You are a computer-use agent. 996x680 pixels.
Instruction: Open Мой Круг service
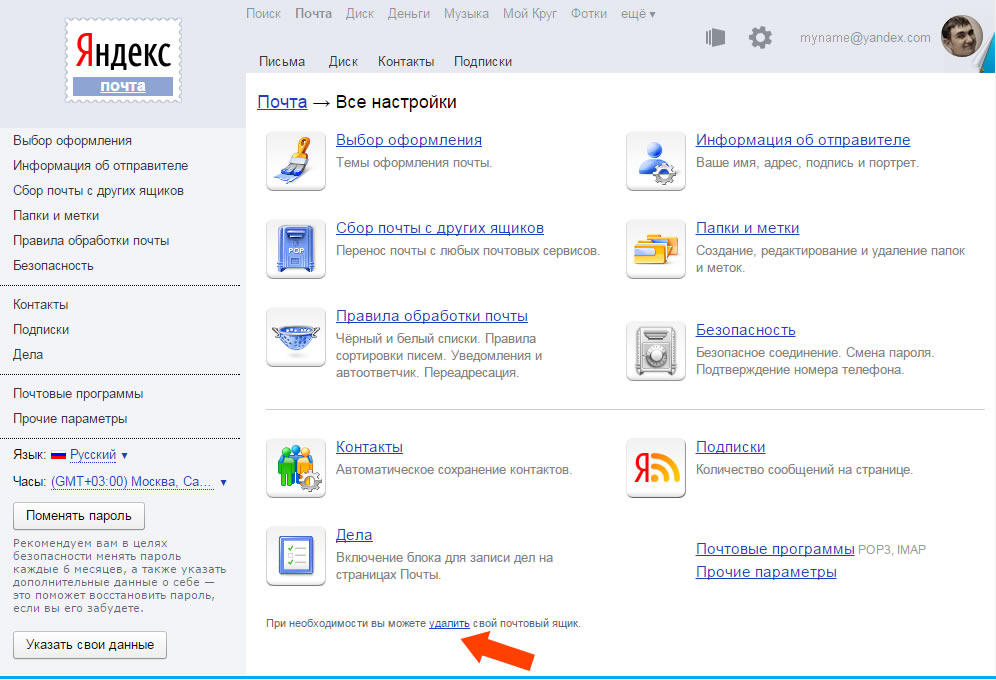point(530,13)
